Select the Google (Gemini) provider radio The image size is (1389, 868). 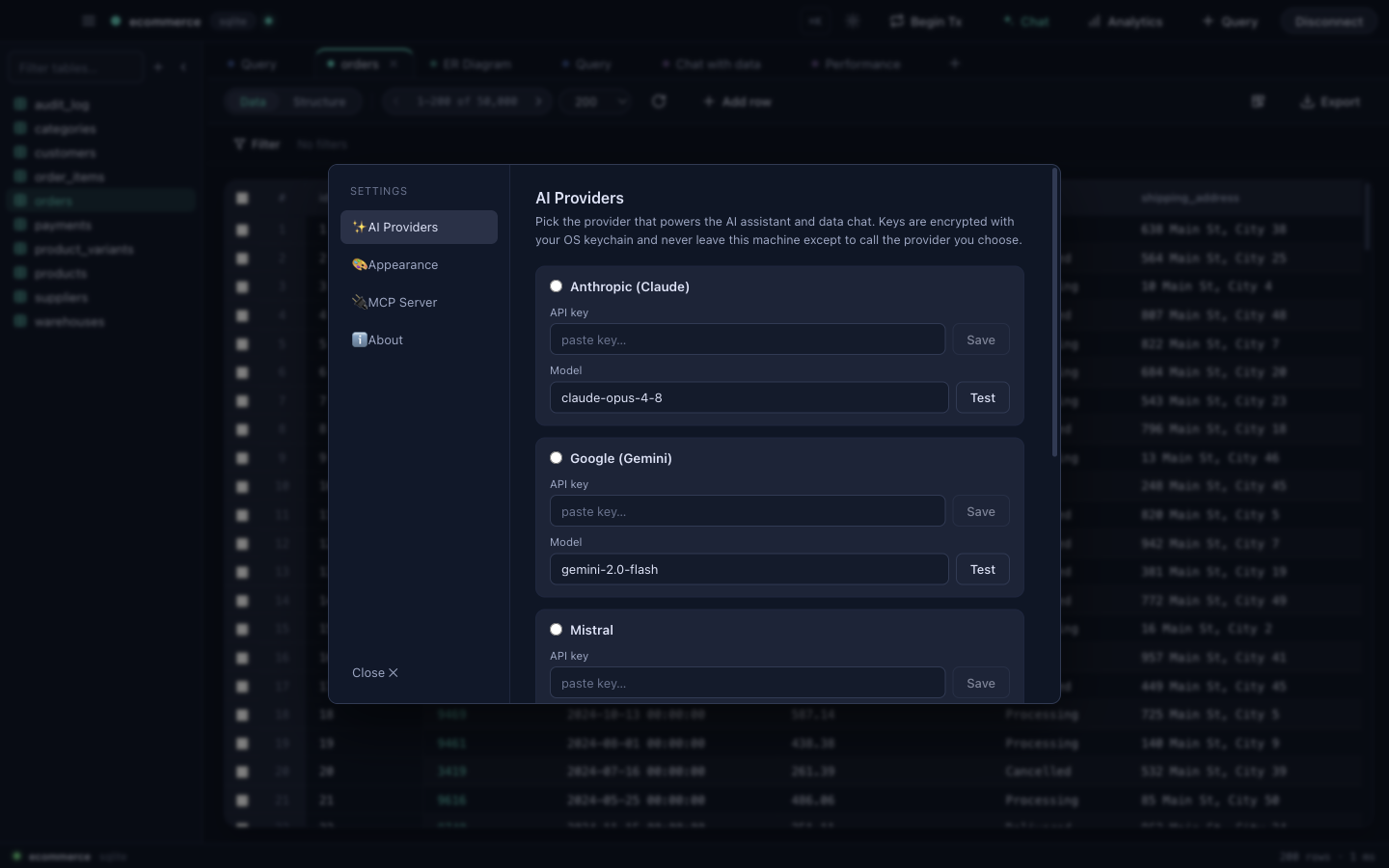[556, 457]
